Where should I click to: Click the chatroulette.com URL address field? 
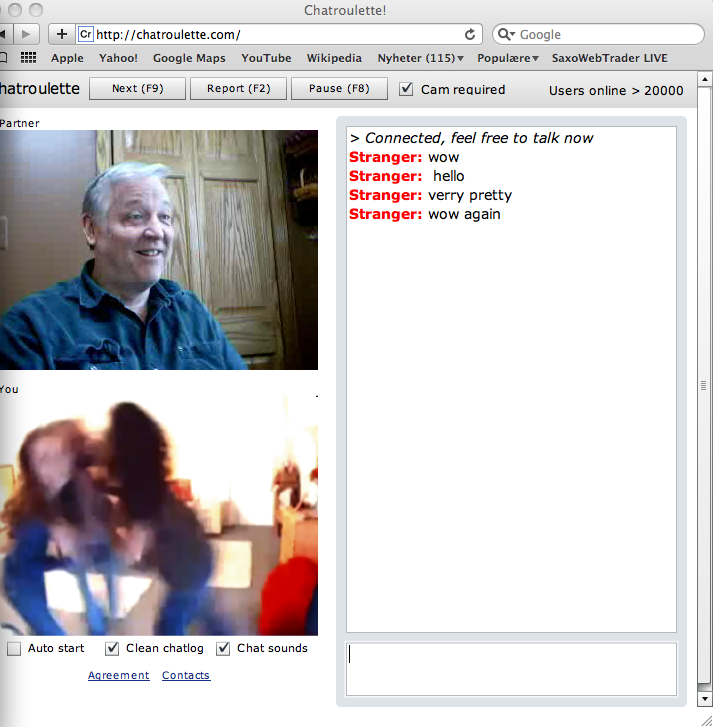(x=278, y=34)
